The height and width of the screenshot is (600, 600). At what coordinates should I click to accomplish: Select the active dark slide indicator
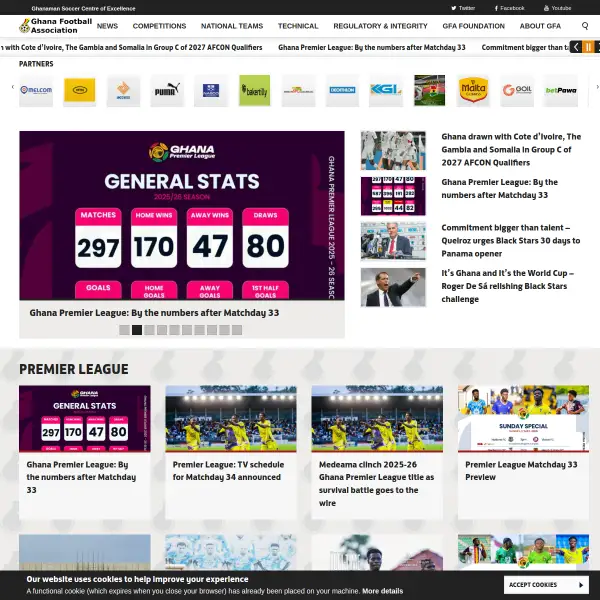[137, 330]
